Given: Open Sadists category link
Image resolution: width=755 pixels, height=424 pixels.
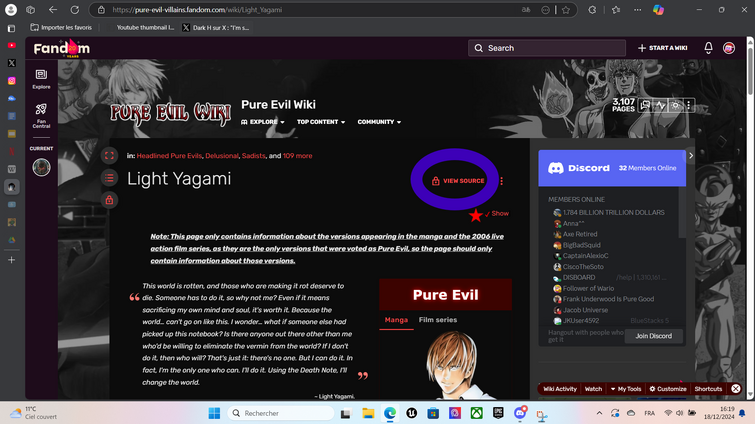Looking at the screenshot, I should 253,156.
